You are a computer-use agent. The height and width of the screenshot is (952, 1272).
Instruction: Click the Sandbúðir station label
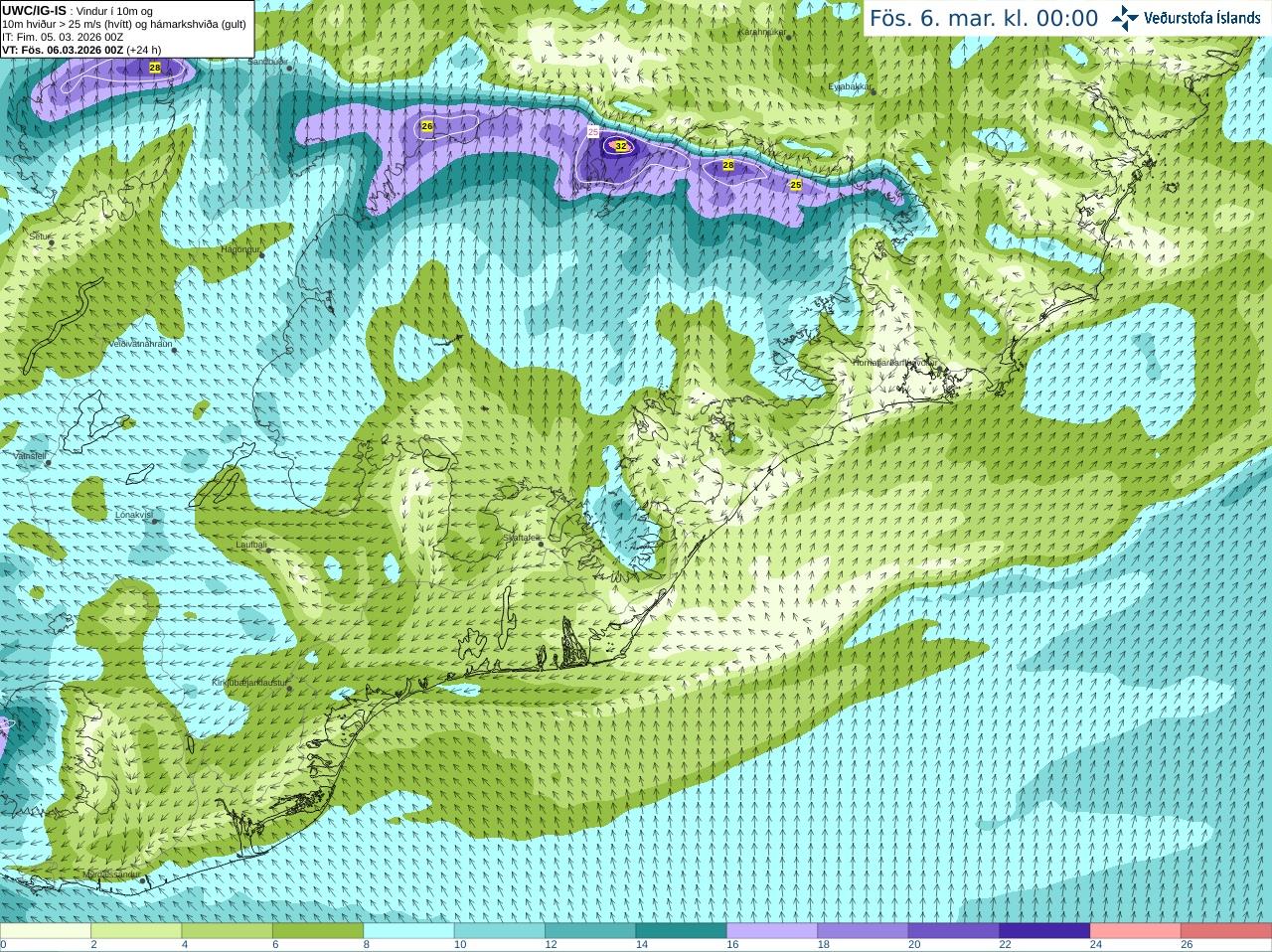267,62
